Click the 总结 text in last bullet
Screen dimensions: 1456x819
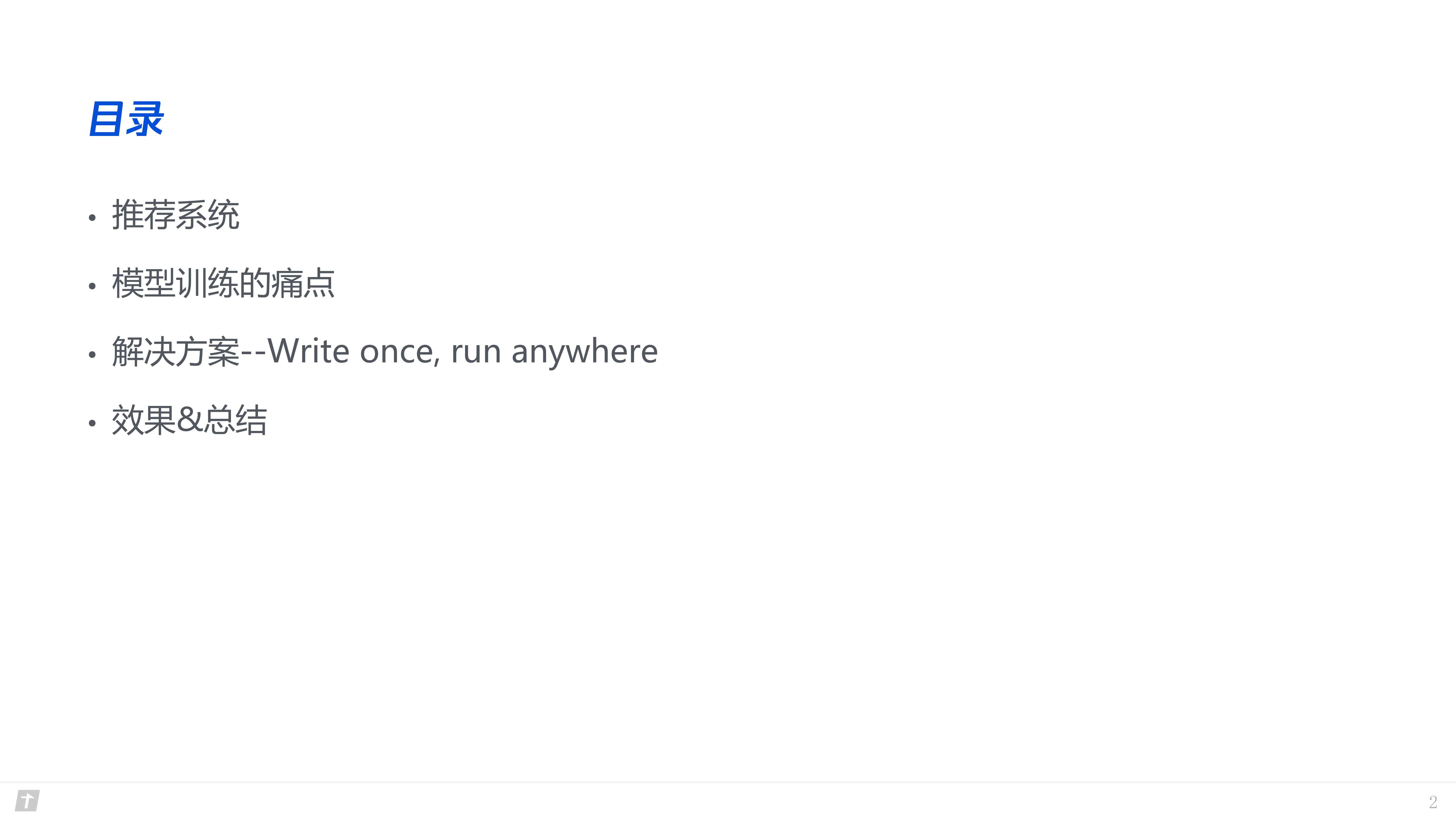[x=235, y=420]
